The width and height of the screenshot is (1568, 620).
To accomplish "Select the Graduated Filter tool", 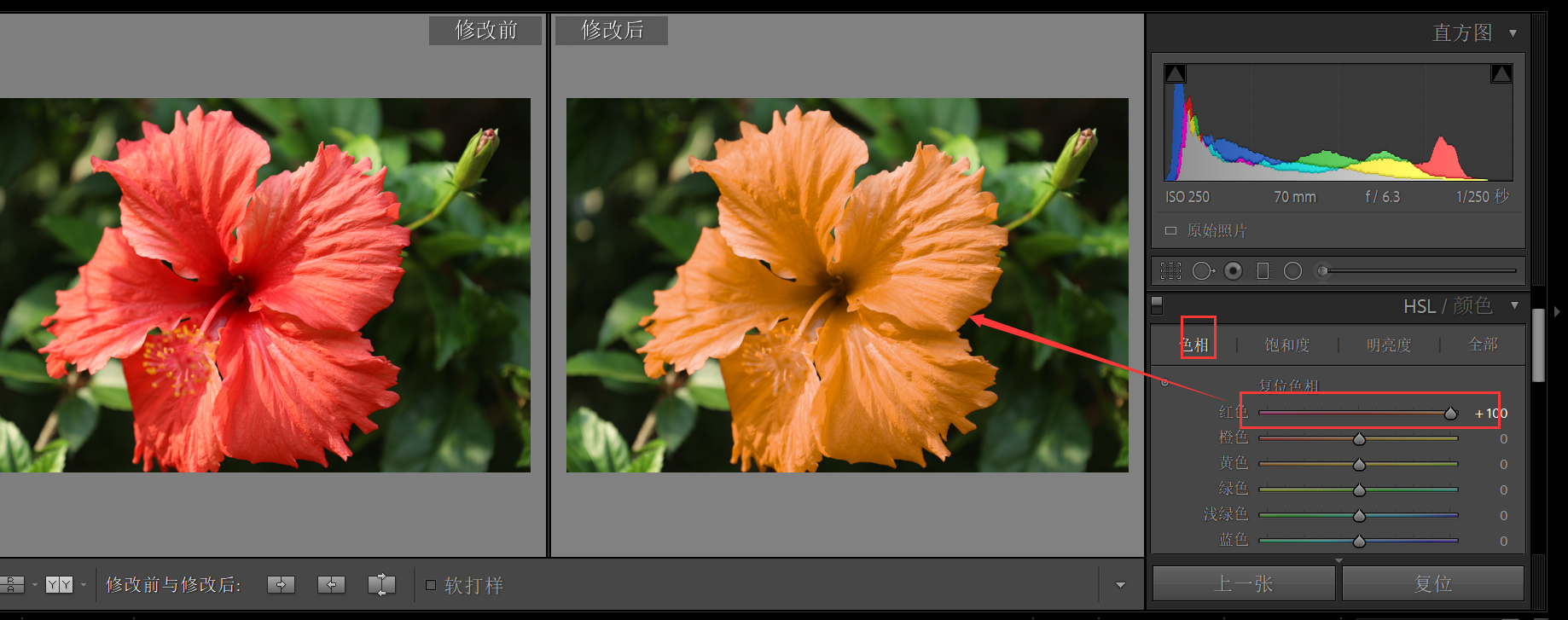I will 1263,271.
